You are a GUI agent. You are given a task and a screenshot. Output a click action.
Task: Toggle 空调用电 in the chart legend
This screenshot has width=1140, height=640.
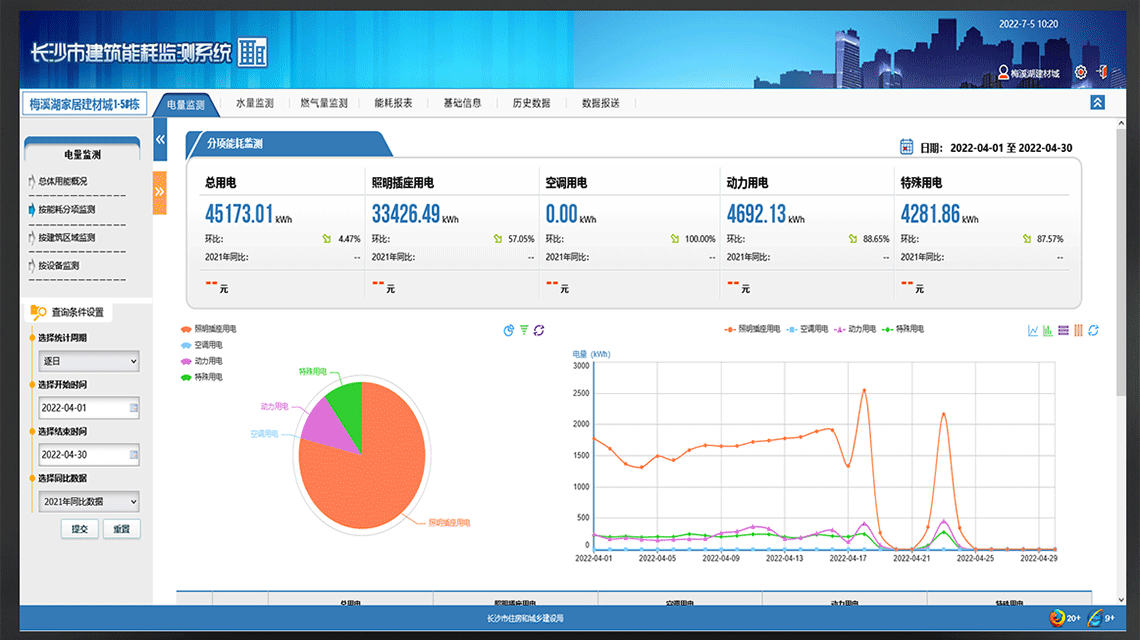[808, 330]
